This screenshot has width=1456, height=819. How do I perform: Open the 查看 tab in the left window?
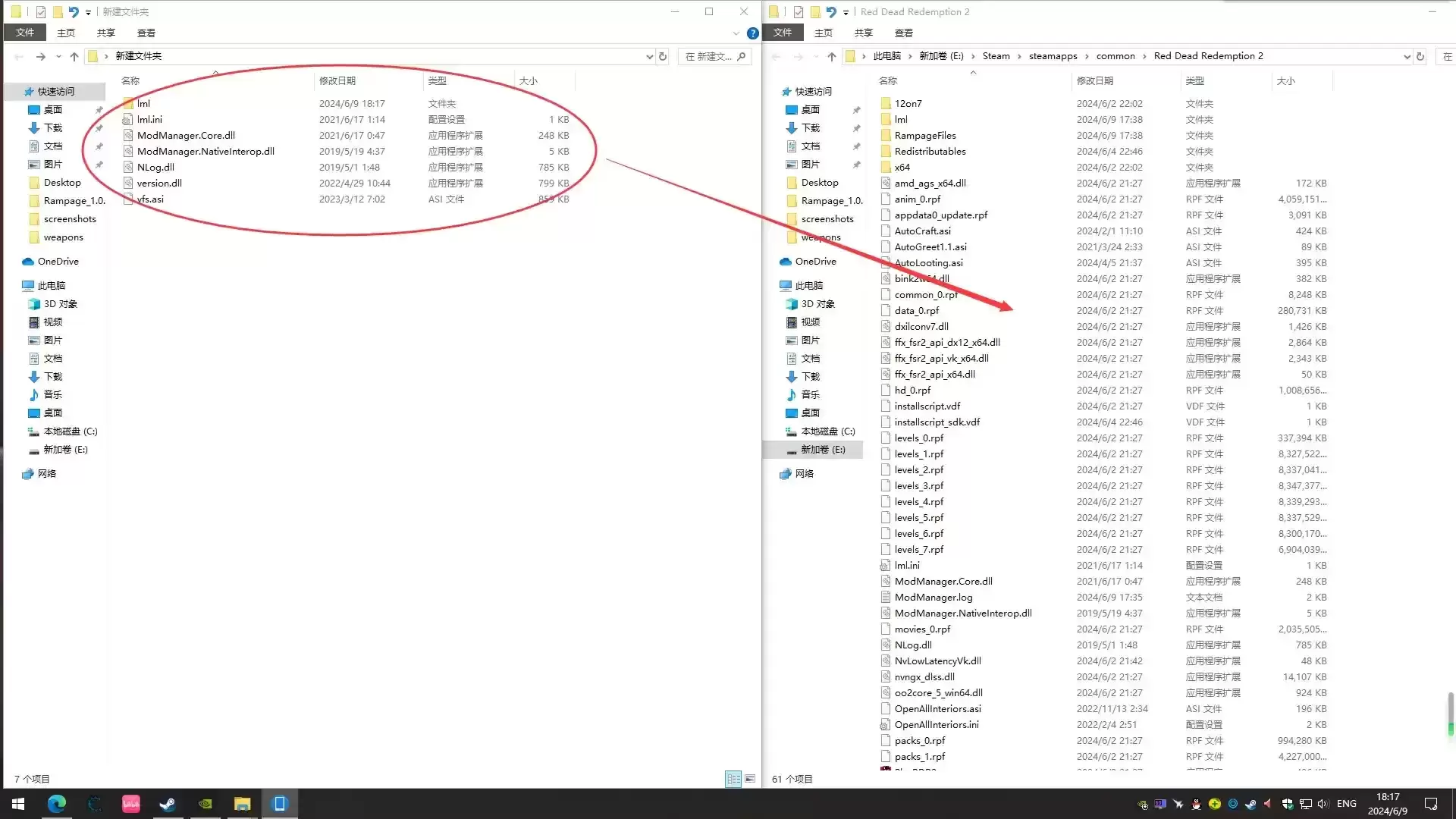[x=146, y=33]
